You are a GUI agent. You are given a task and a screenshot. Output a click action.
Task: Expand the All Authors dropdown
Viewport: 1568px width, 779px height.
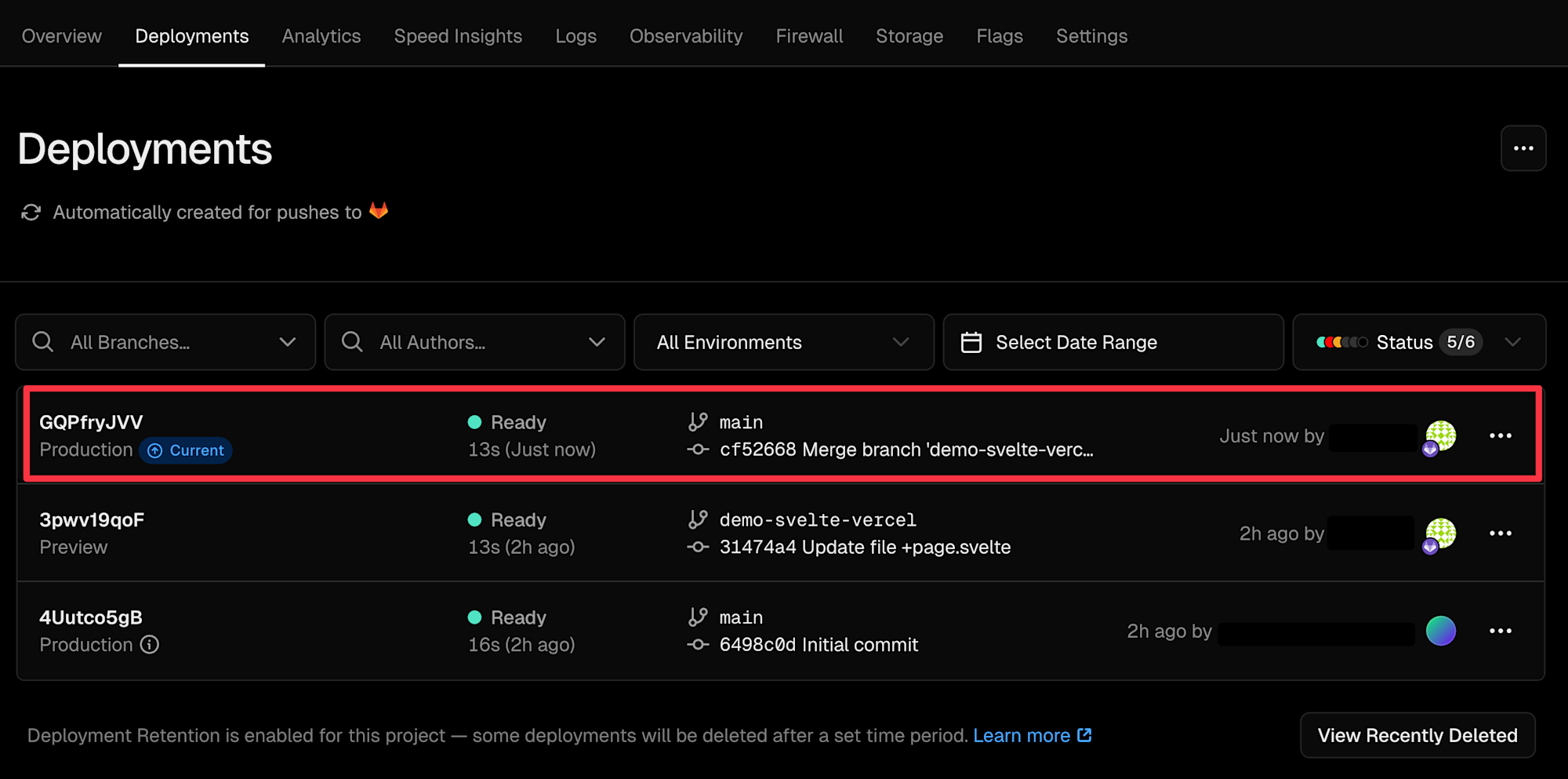tap(597, 343)
